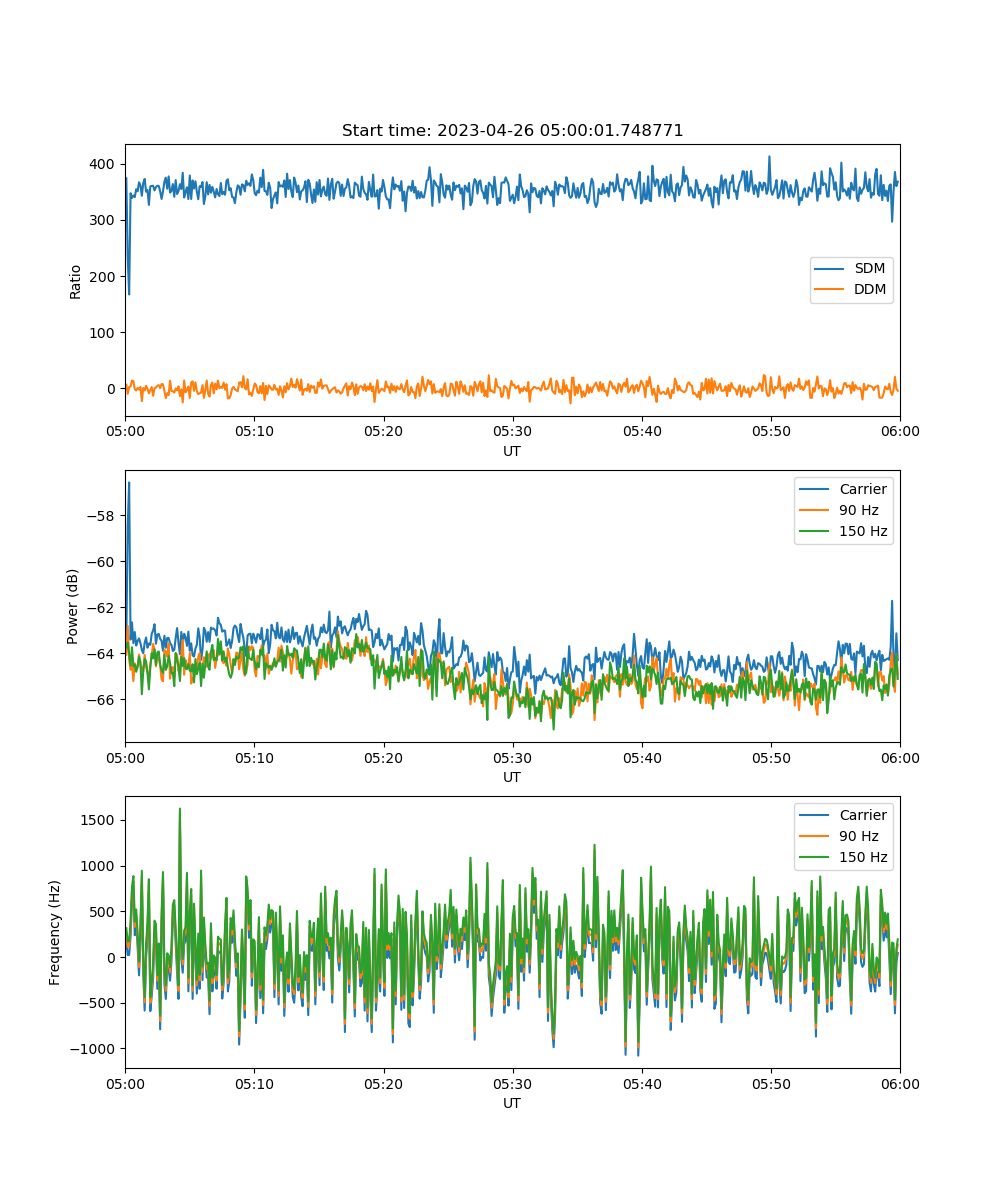Image resolution: width=1000 pixels, height=1200 pixels.
Task: Click the 100 tick on the Ratio axis
Action: coord(104,332)
